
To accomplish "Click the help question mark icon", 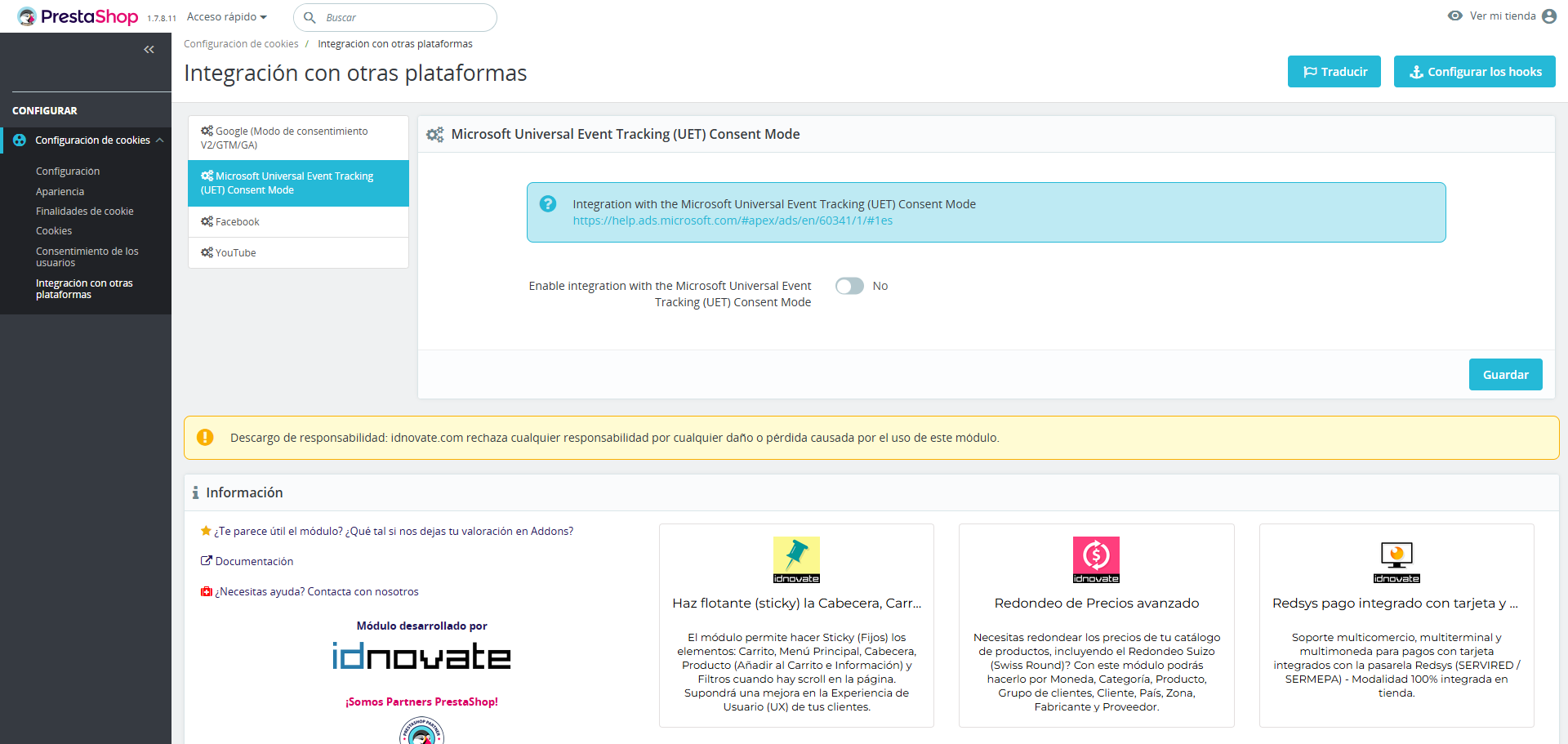I will coord(548,204).
